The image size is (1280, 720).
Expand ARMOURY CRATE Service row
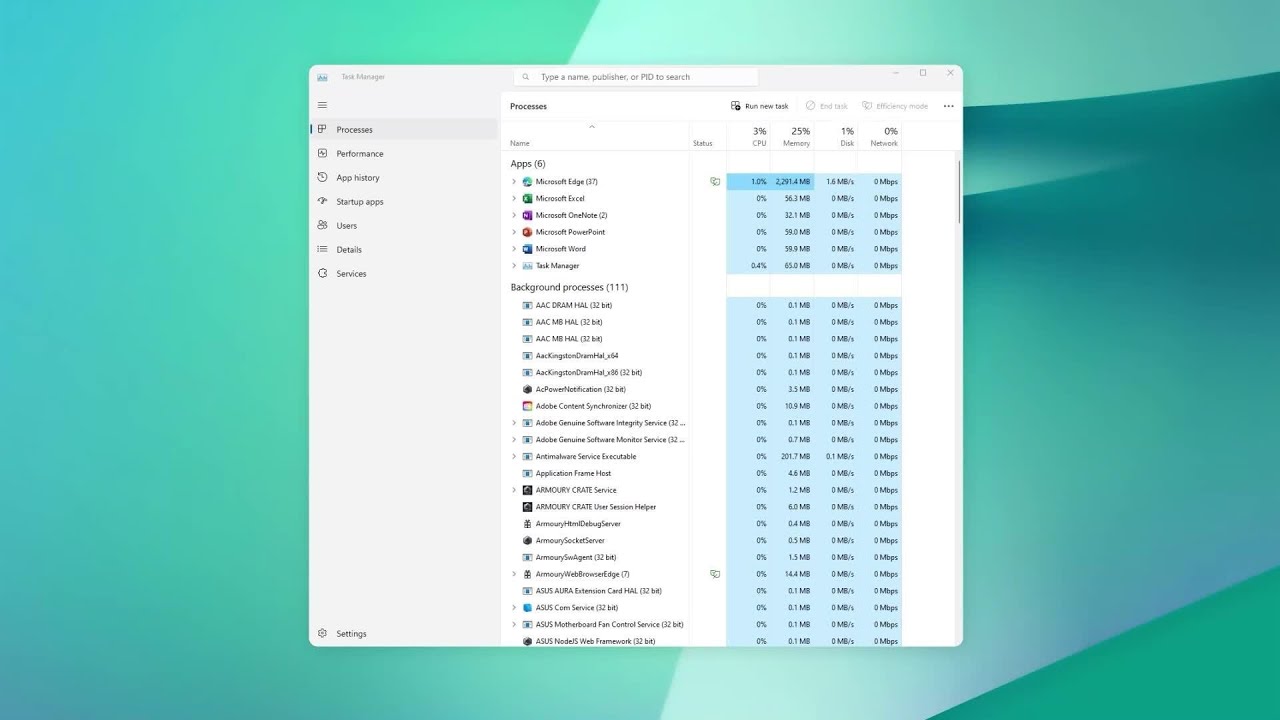coord(514,490)
